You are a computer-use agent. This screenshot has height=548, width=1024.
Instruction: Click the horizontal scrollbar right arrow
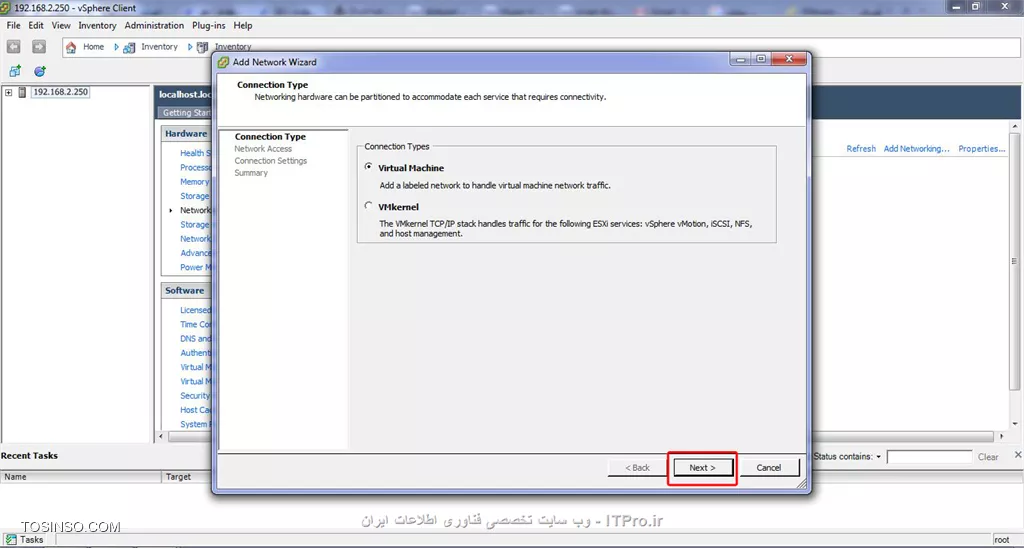(x=1002, y=436)
